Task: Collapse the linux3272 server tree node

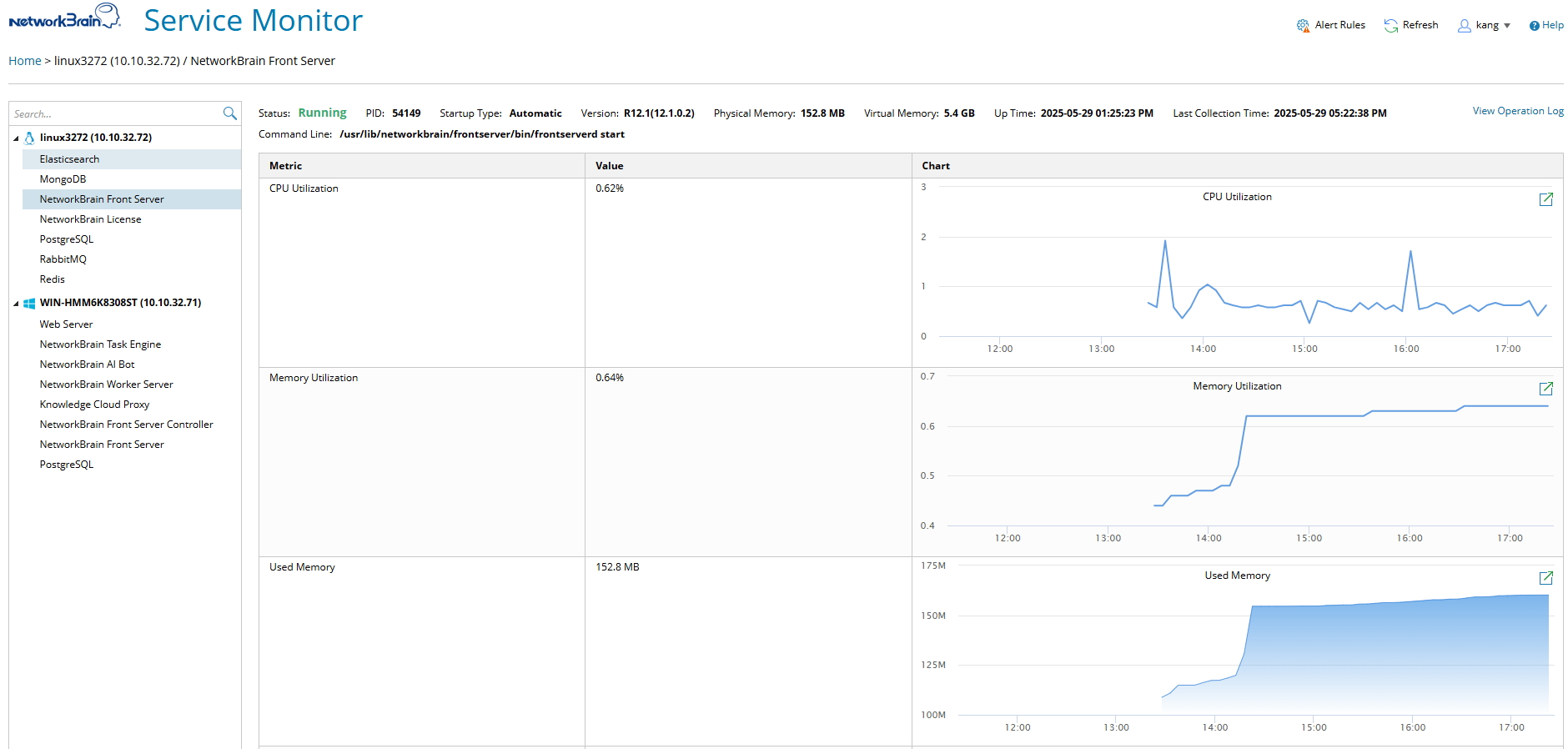Action: pos(16,138)
